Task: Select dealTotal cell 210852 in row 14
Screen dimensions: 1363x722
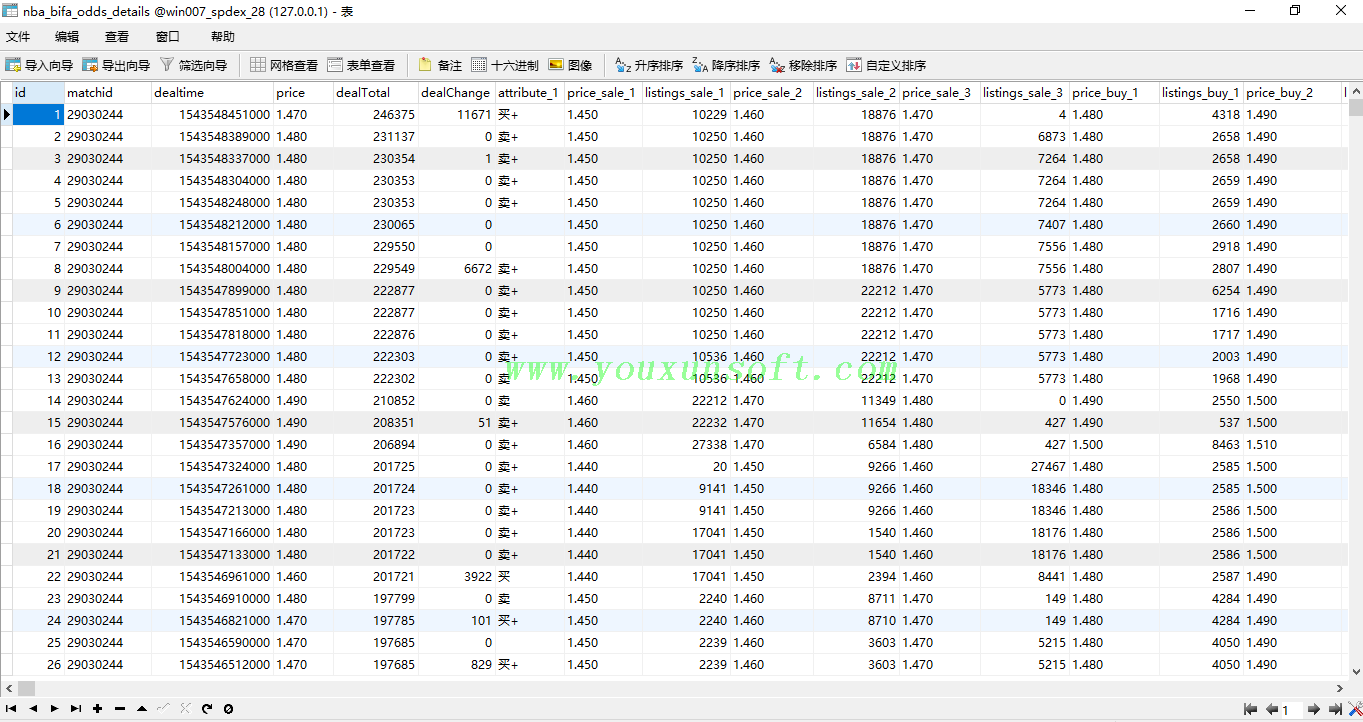Action: coord(376,400)
